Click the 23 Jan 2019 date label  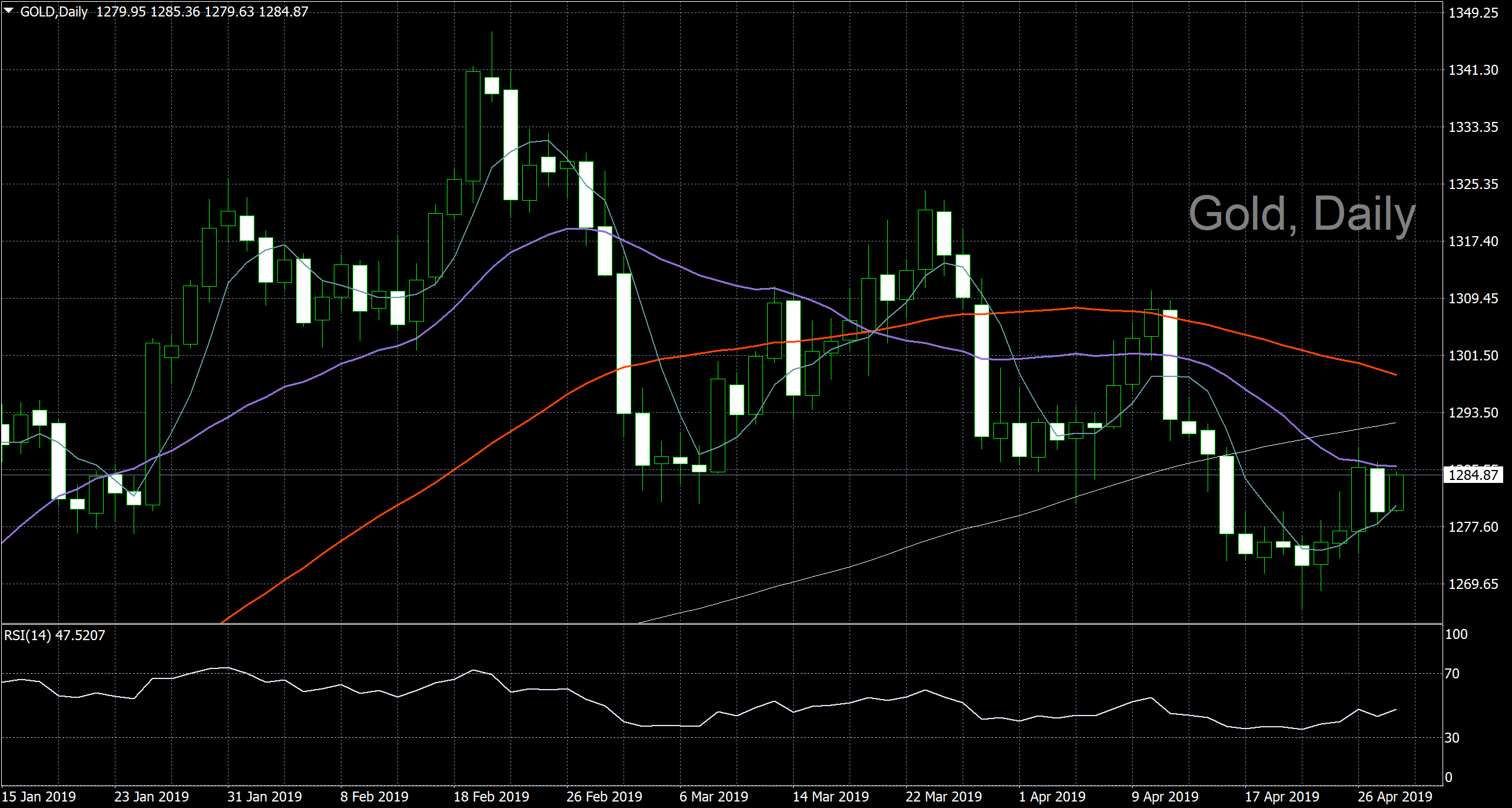152,797
